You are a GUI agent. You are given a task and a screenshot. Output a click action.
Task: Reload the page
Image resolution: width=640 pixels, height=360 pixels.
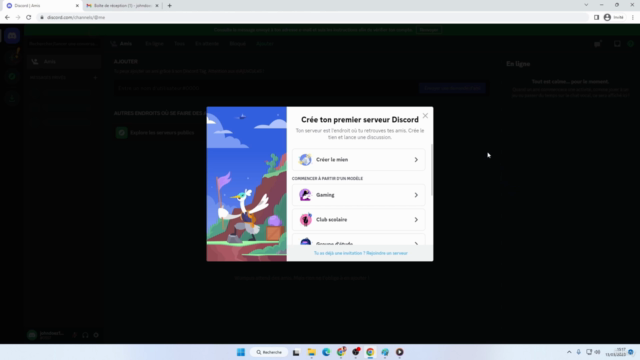click(29, 18)
